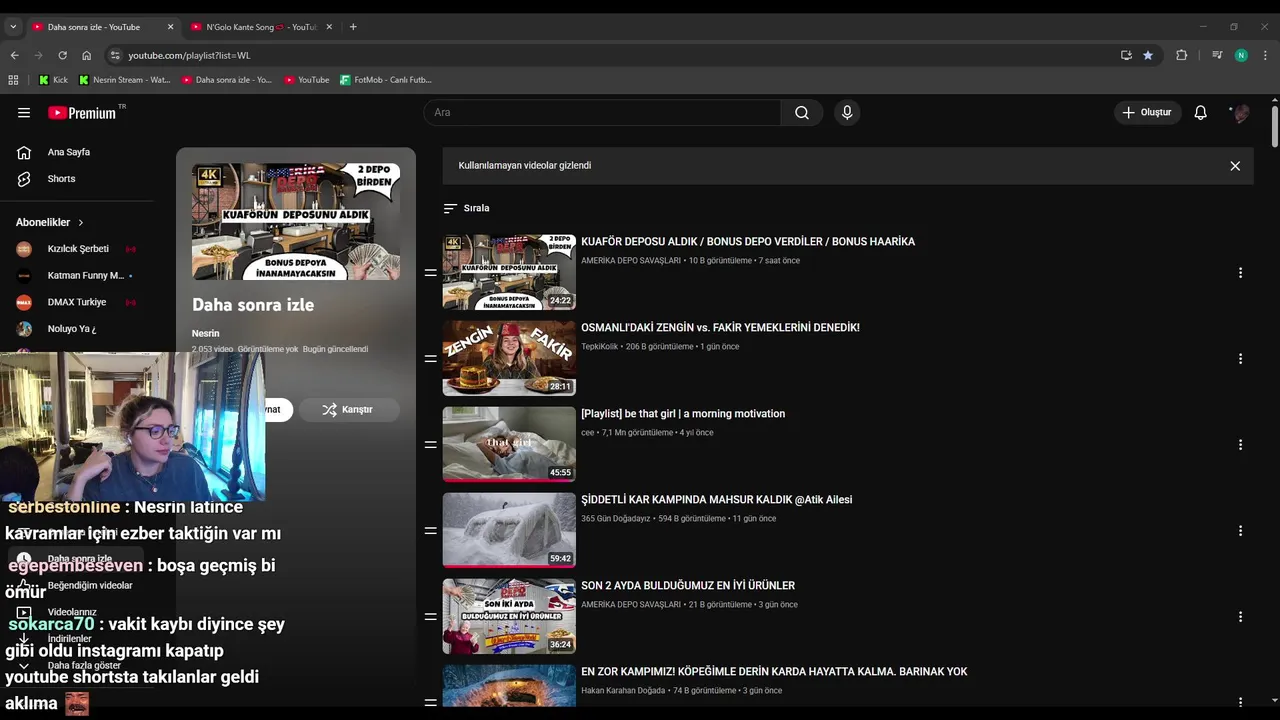Open options for be that girl playlist video
This screenshot has width=1280, height=720.
click(1240, 445)
